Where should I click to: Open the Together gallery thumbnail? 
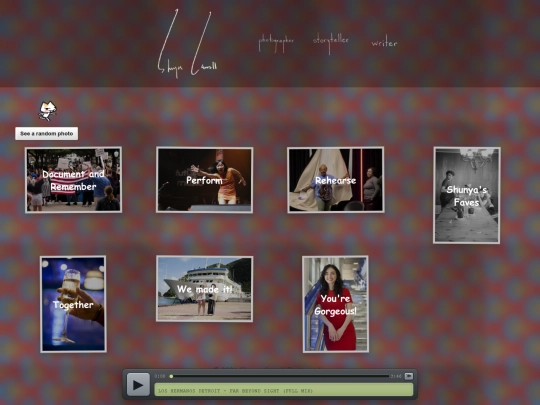pos(73,304)
